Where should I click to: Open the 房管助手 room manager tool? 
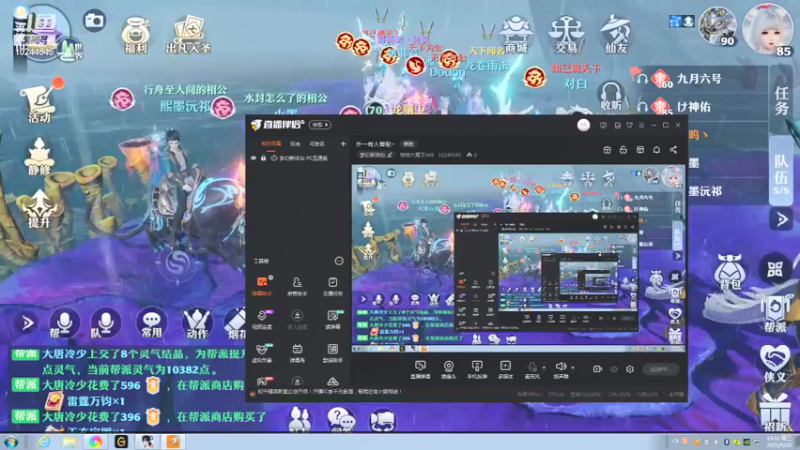tap(297, 286)
